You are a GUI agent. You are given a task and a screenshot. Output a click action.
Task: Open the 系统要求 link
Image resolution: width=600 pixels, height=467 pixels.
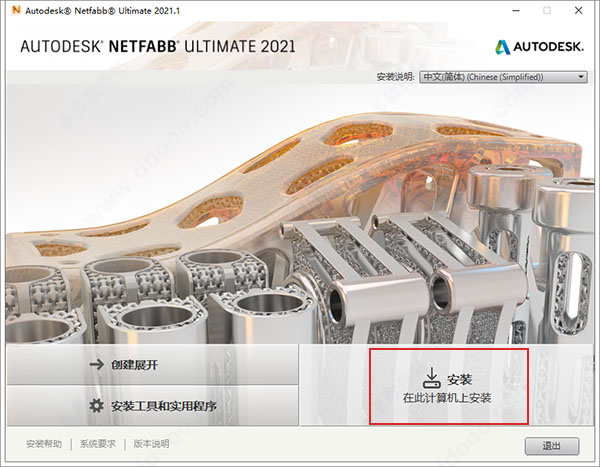98,444
